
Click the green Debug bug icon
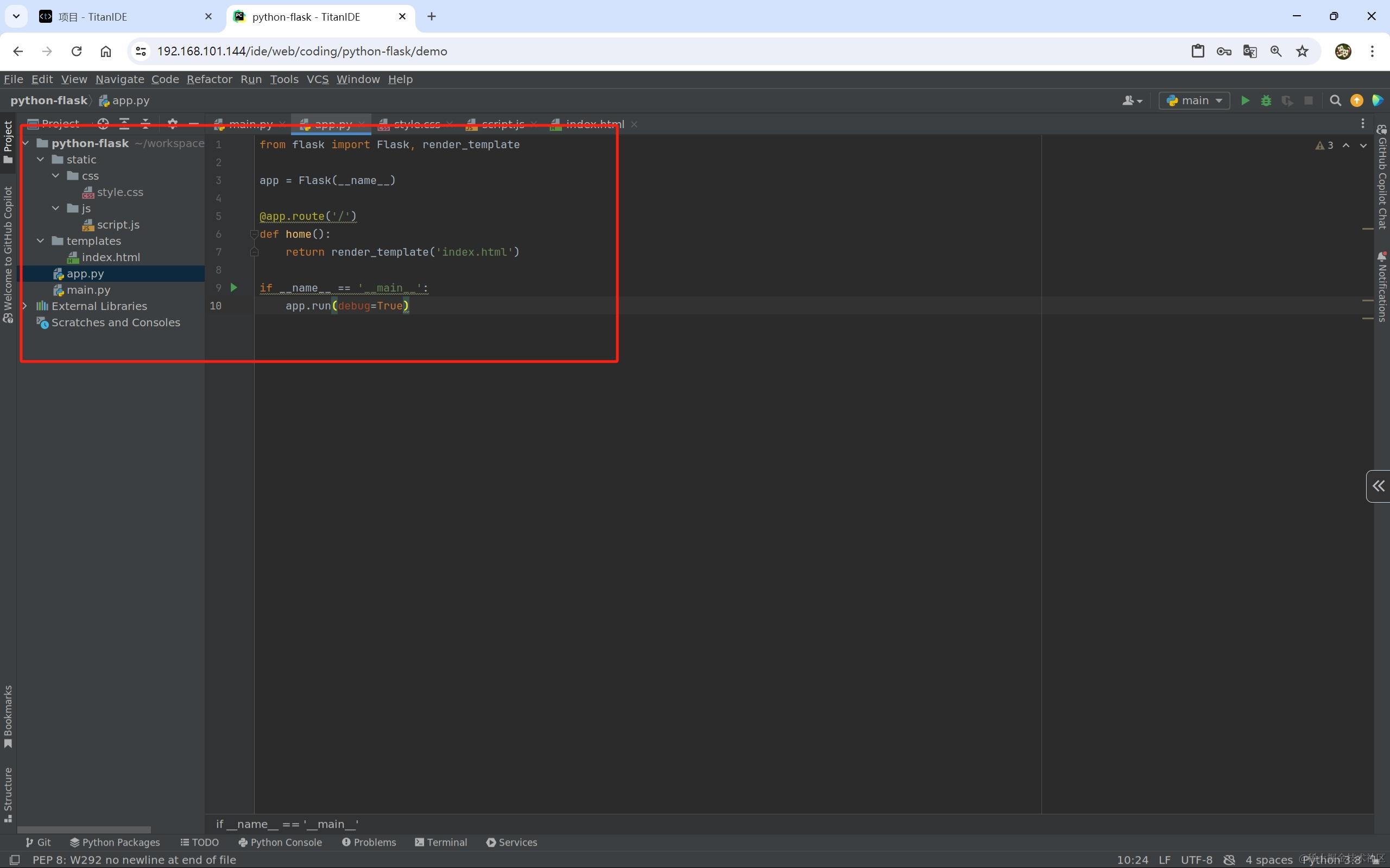click(1266, 101)
